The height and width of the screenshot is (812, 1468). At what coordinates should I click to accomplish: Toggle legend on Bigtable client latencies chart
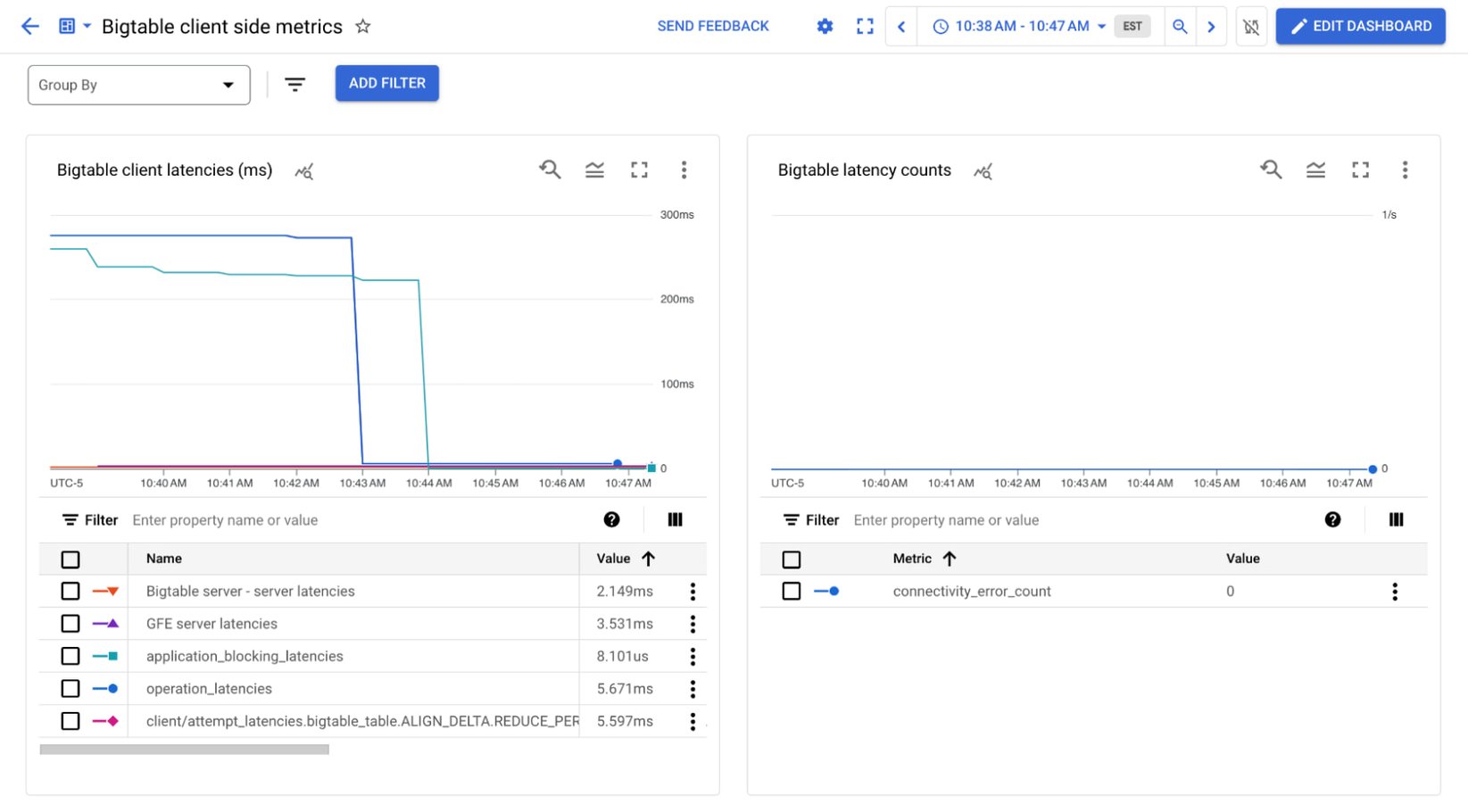point(594,170)
